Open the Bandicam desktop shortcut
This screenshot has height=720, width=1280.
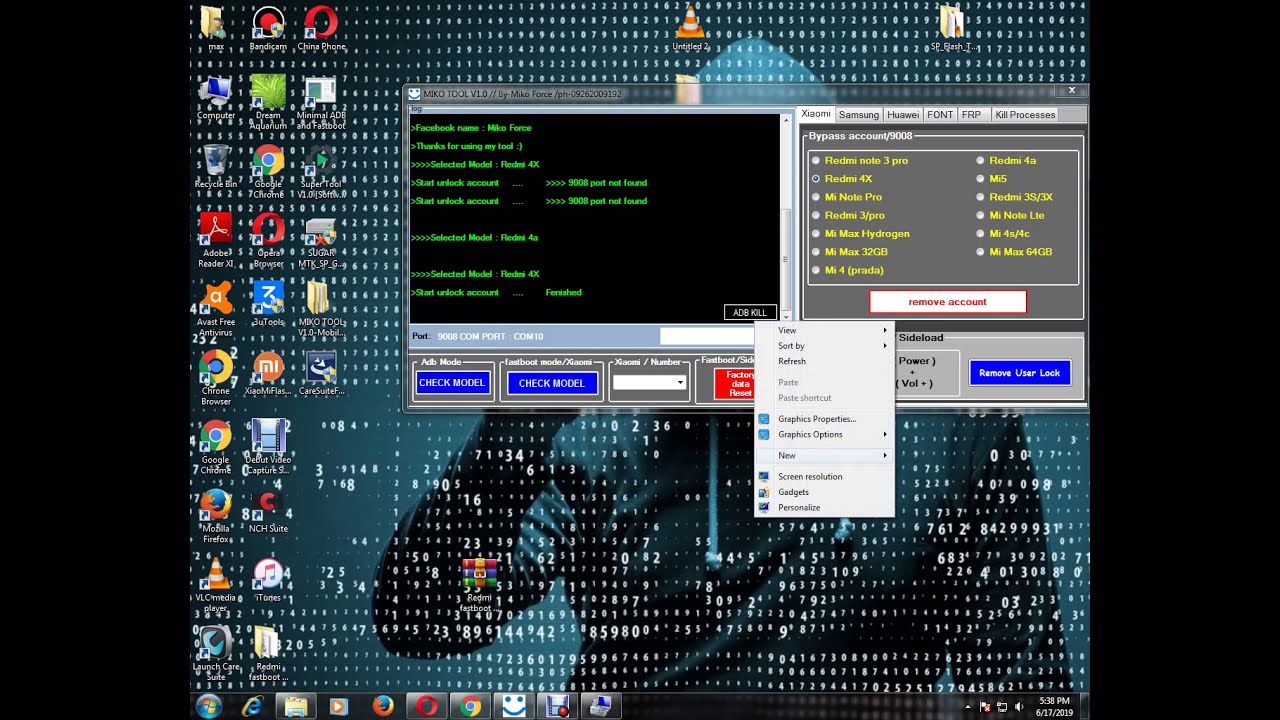click(x=268, y=28)
